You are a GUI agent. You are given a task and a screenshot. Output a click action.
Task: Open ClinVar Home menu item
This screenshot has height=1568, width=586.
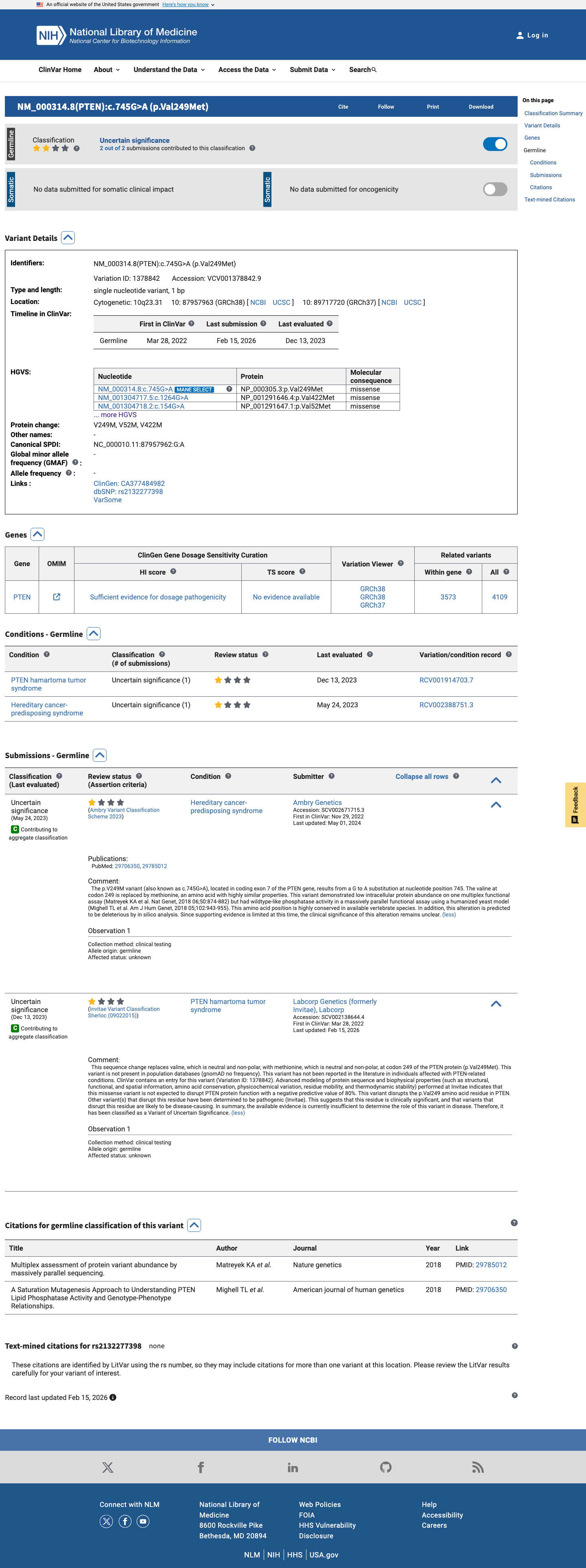(60, 70)
